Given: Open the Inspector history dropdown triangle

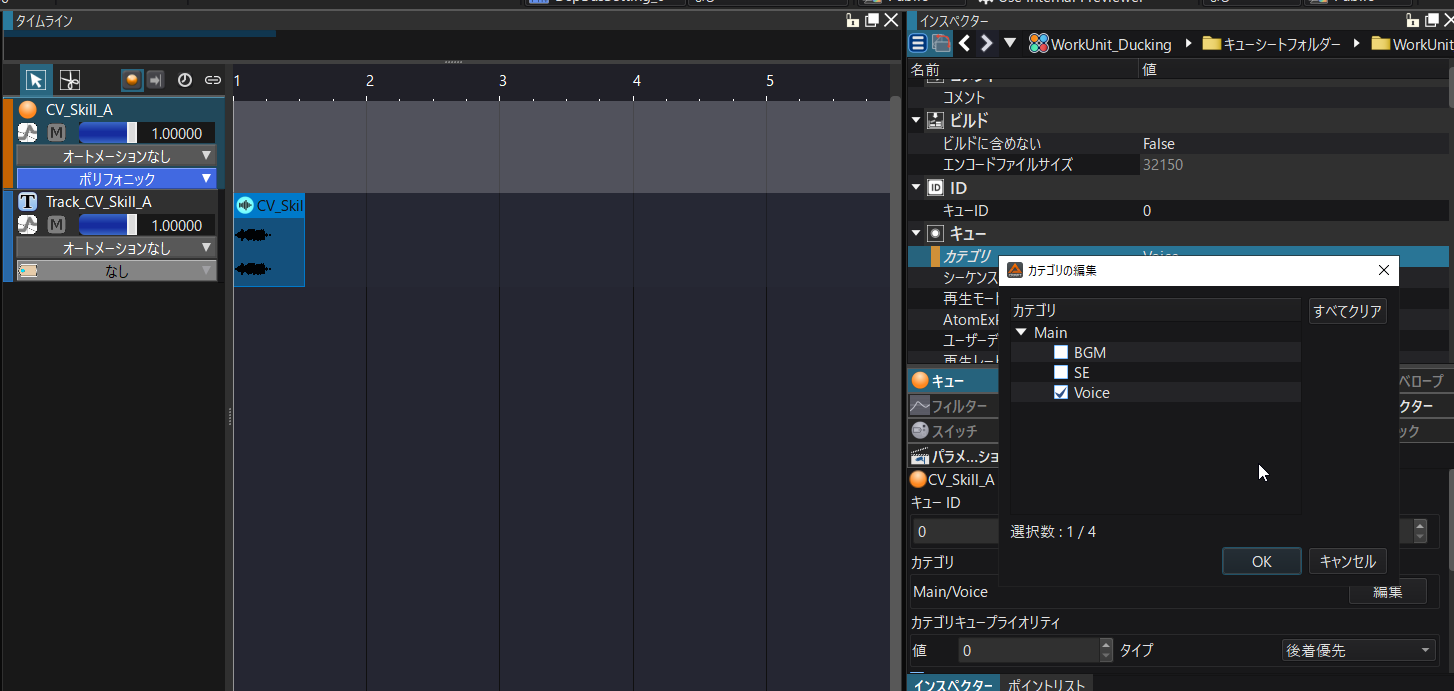Looking at the screenshot, I should pyautogui.click(x=1009, y=43).
